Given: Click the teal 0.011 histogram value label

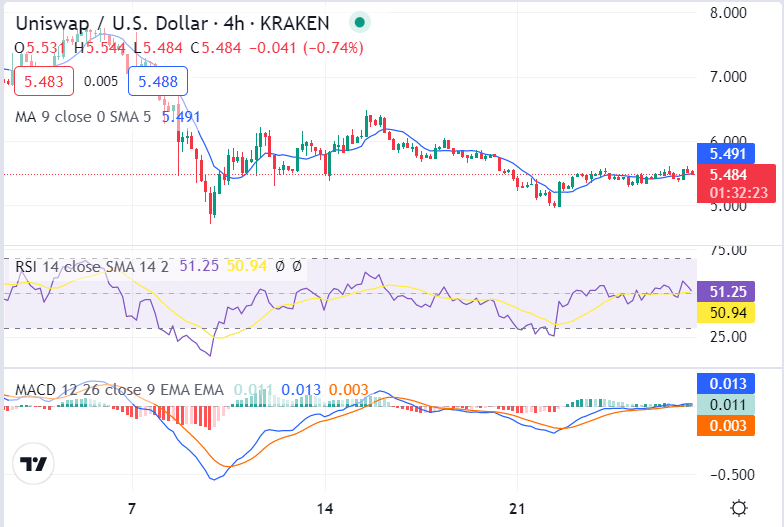Looking at the screenshot, I should coord(726,404).
